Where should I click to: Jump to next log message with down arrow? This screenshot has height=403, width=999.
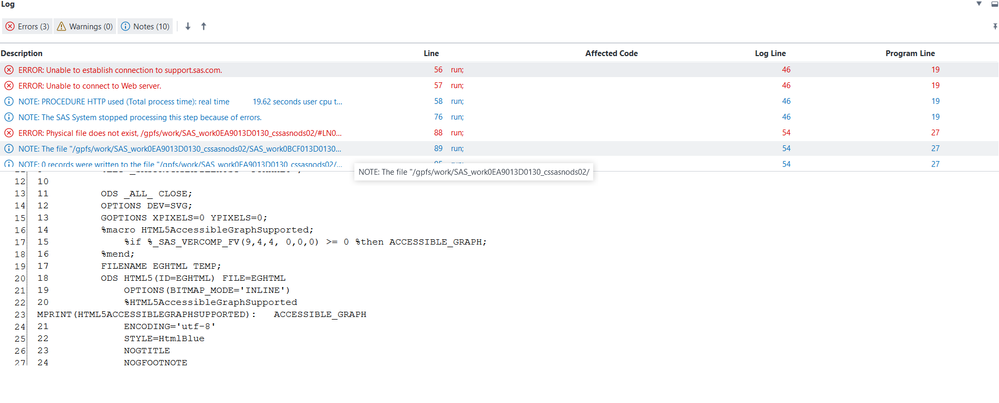(188, 27)
